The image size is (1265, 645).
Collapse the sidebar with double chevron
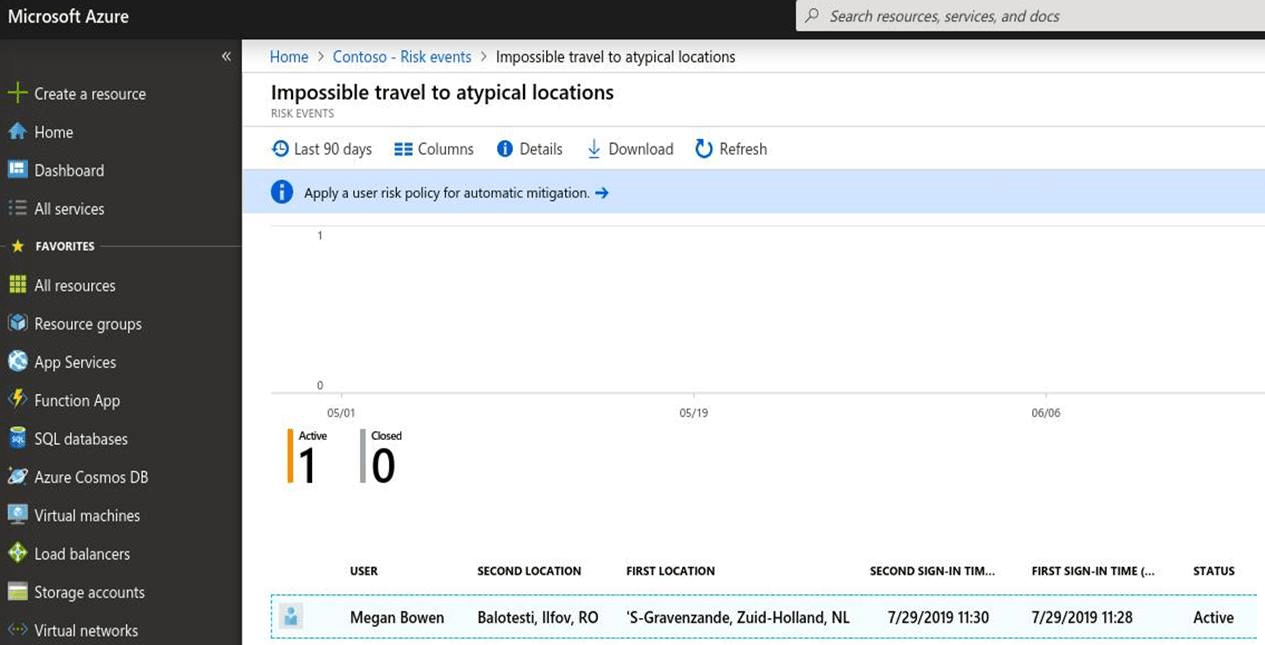click(226, 57)
